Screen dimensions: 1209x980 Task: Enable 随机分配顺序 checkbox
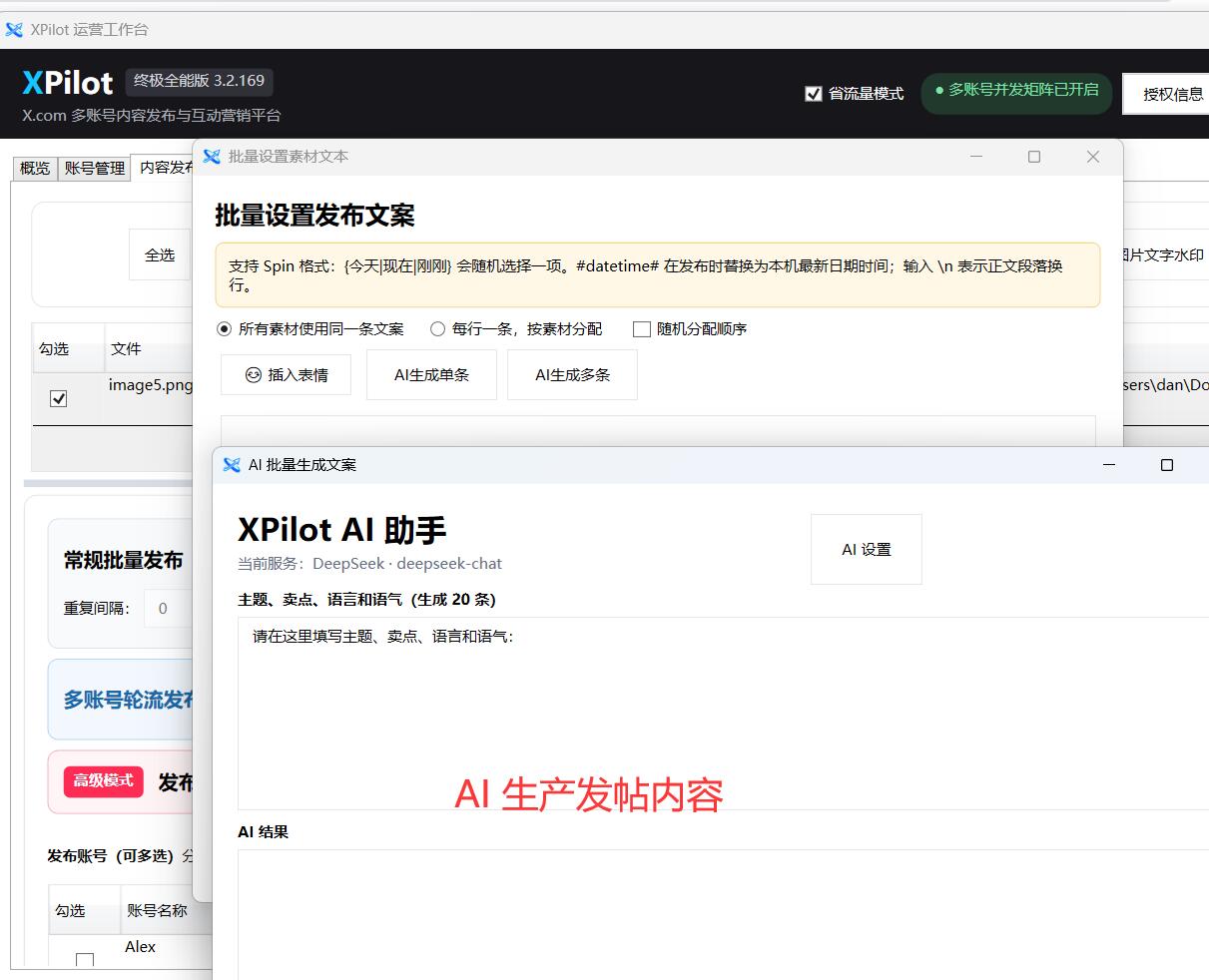pos(642,328)
